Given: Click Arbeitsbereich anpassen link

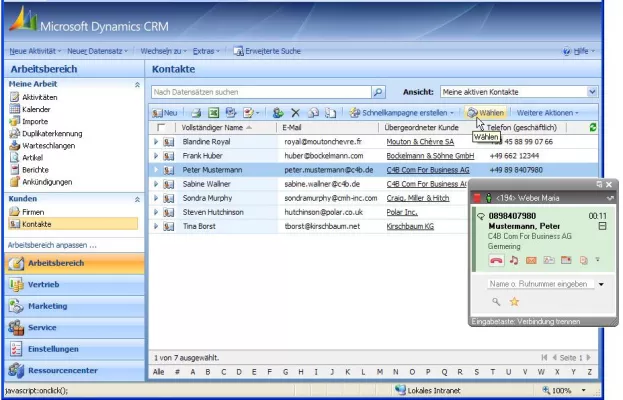Looking at the screenshot, I should [x=52, y=245].
